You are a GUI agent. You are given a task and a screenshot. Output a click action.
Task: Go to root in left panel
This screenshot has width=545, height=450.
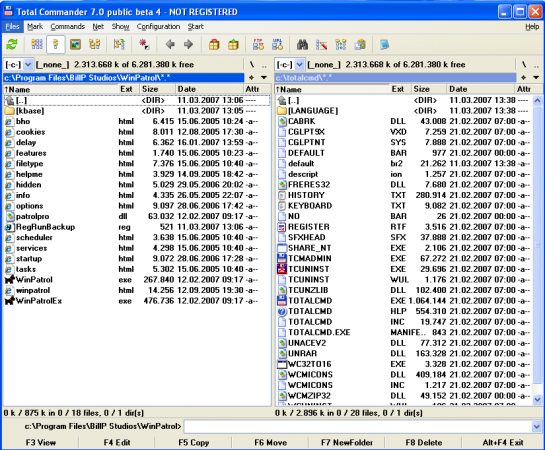point(252,65)
